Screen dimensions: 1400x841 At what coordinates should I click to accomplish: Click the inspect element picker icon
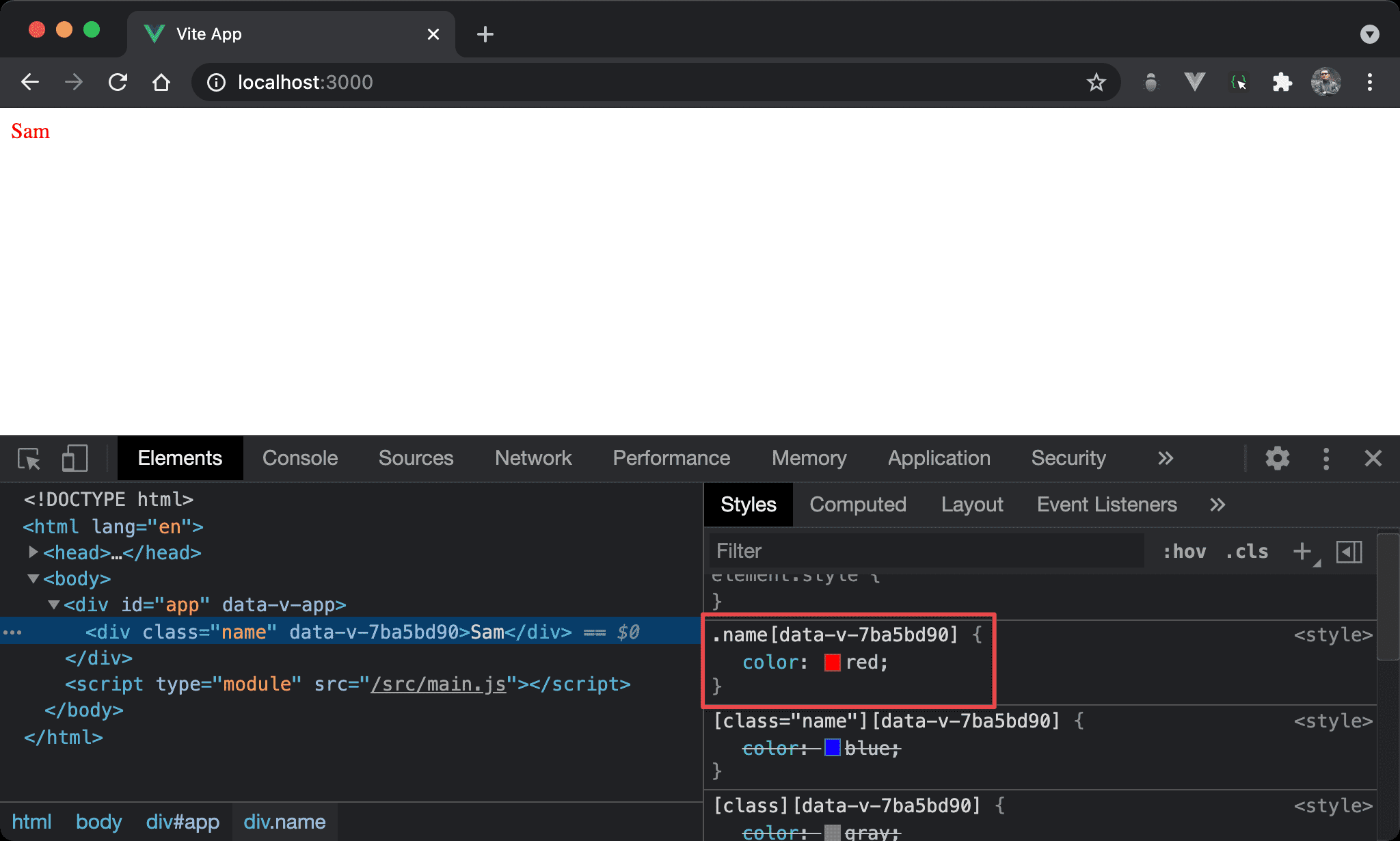click(29, 458)
